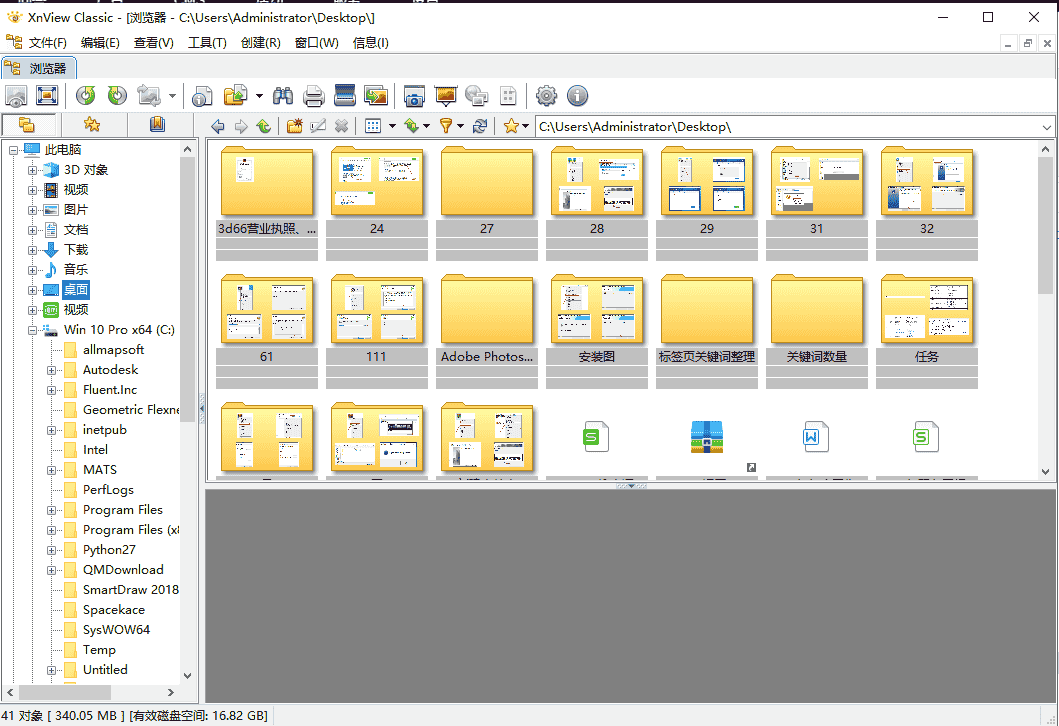Click the Up one level green arrow
The image size is (1059, 726).
click(x=263, y=126)
